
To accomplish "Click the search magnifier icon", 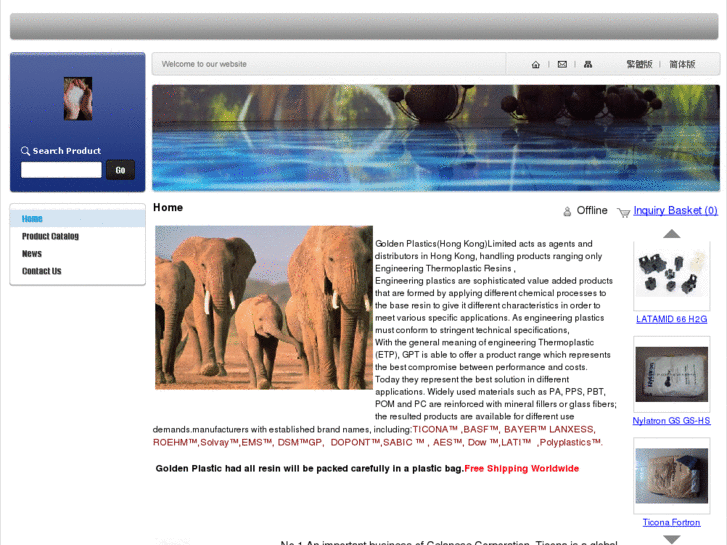I will pyautogui.click(x=26, y=151).
